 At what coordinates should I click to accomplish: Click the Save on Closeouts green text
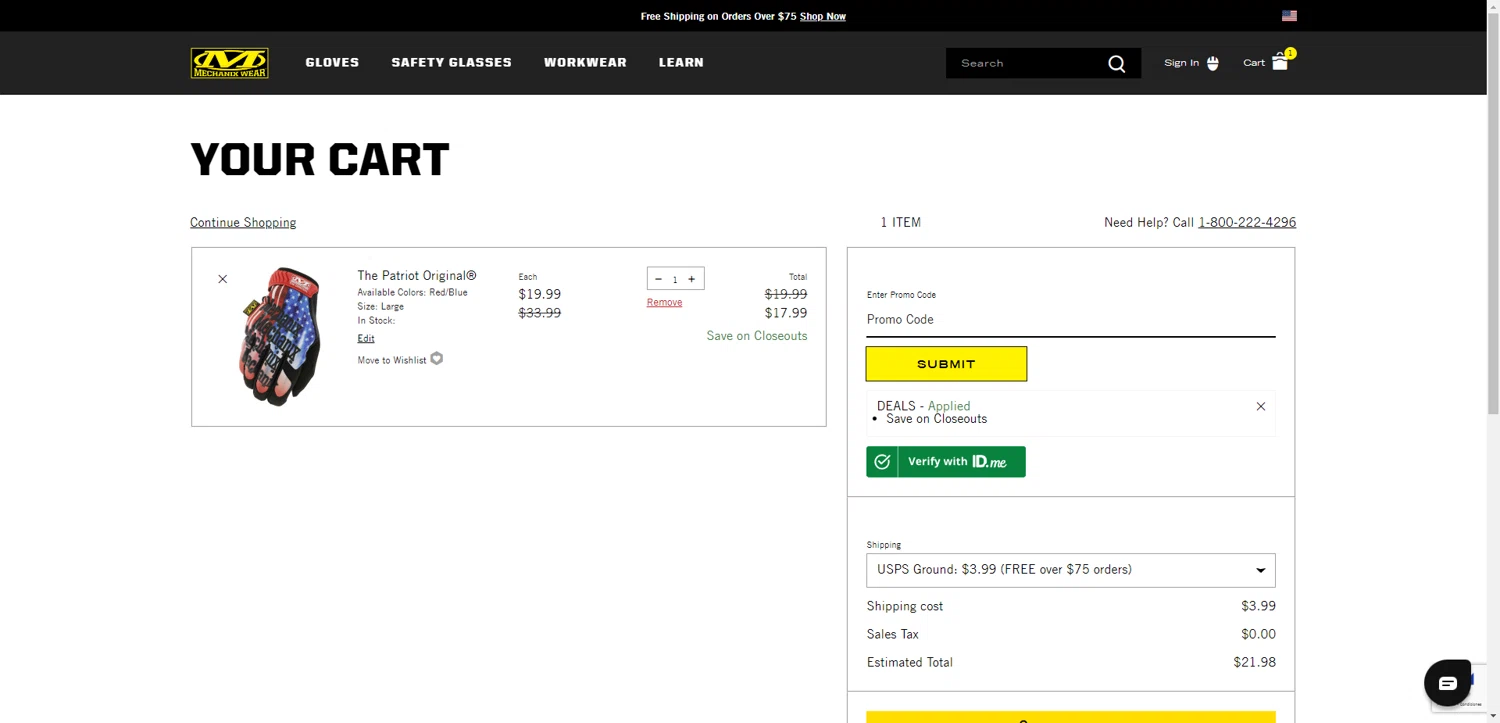tap(757, 336)
